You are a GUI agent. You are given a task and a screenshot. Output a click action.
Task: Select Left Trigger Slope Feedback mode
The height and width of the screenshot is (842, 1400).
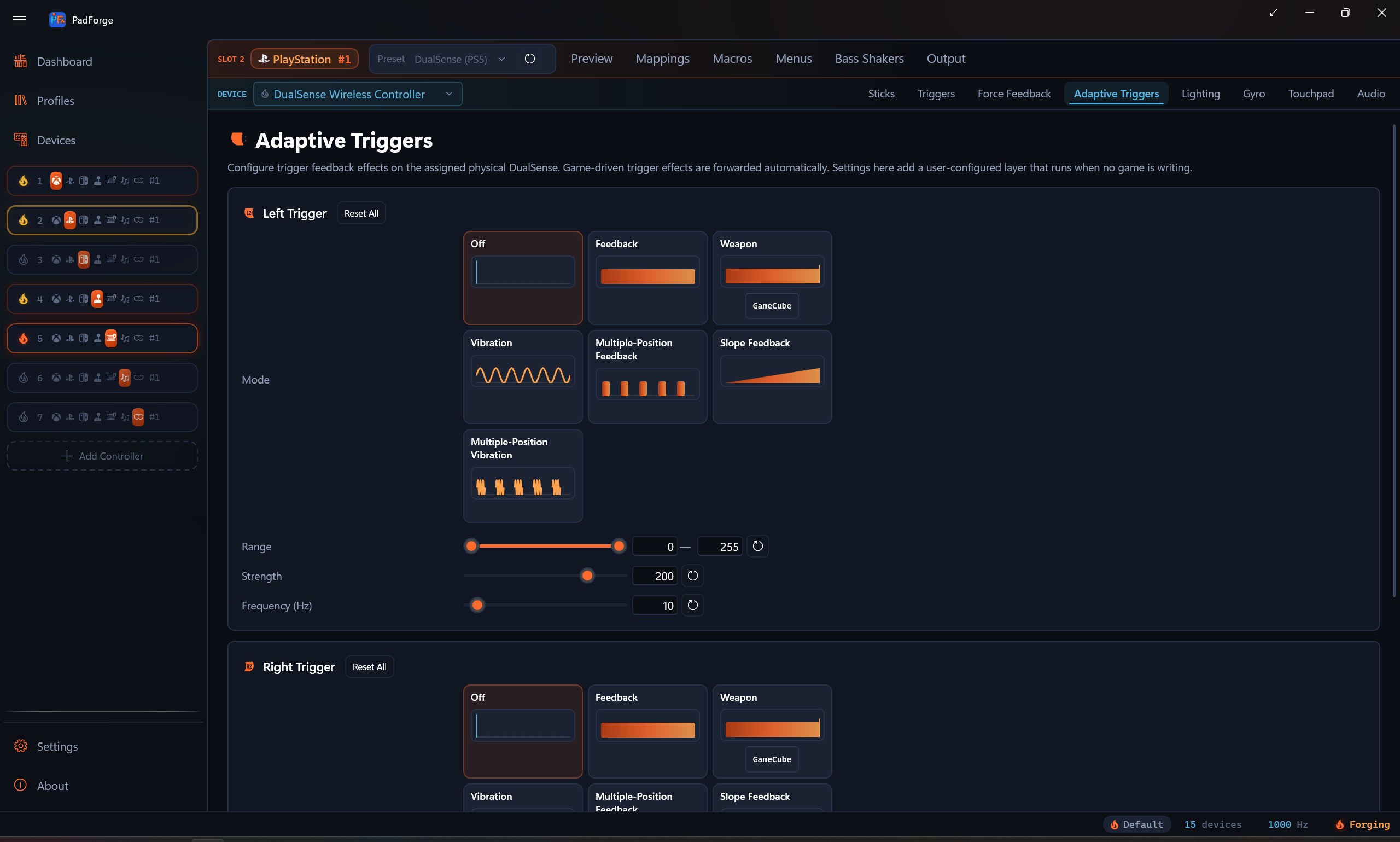[x=772, y=377]
